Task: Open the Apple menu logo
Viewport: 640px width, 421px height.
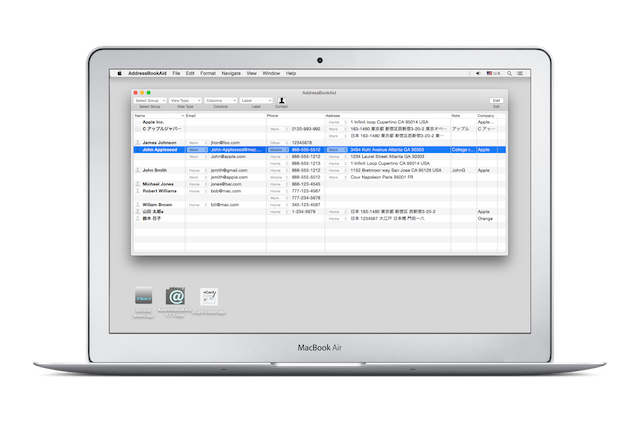Action: [x=120, y=74]
